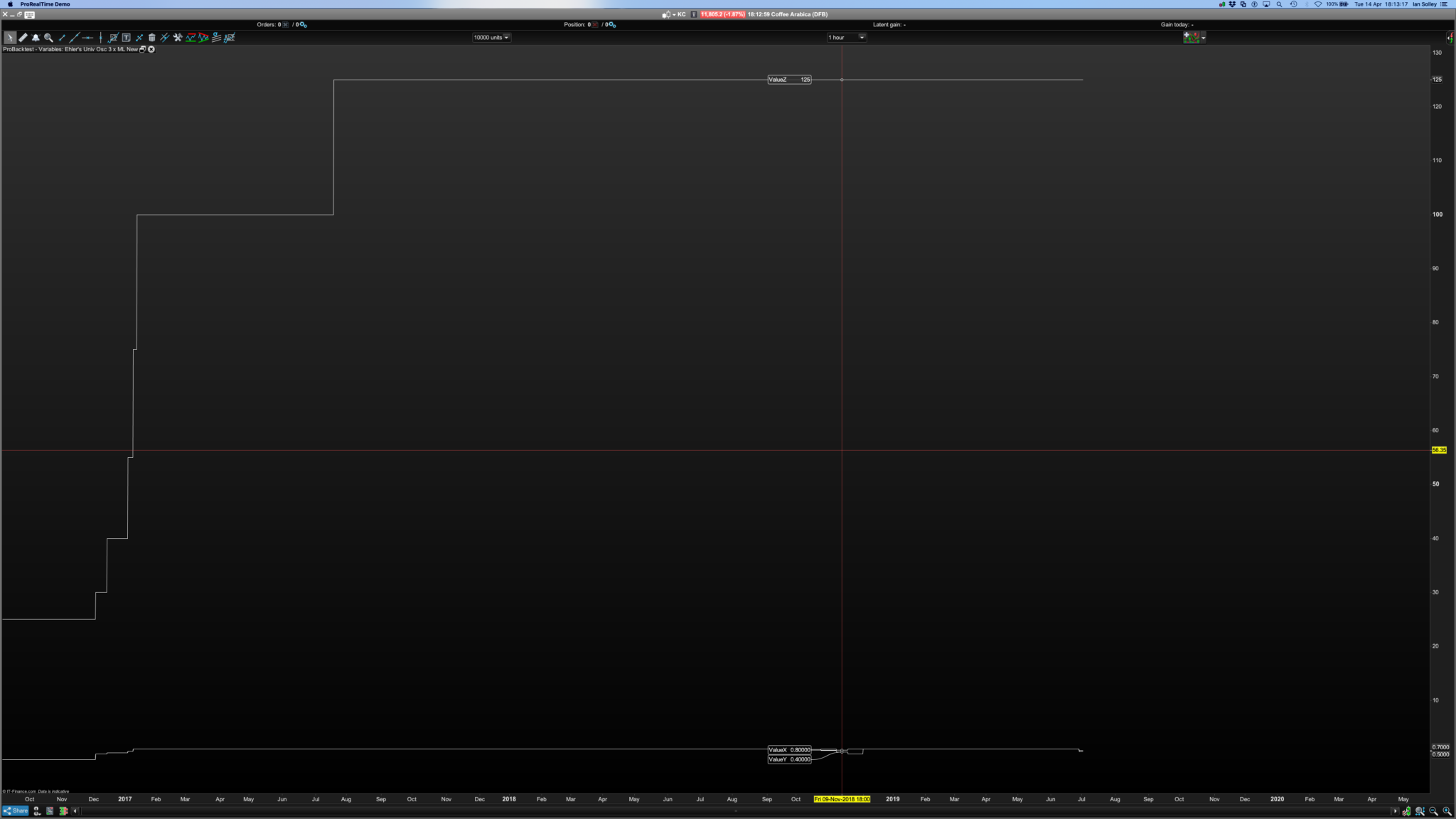Screen dimensions: 1456x819
Task: Open the wrench settings tools icon
Action: point(178,38)
